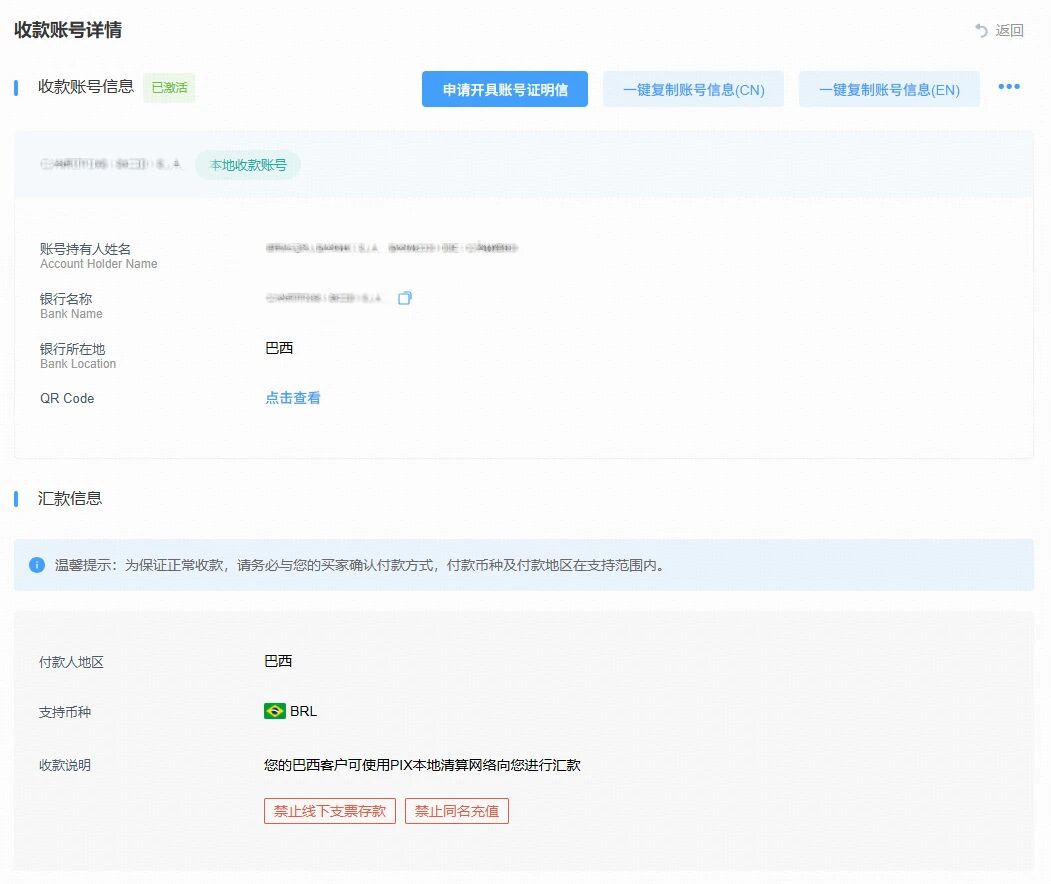This screenshot has height=884, width=1051.
Task: Click the 申请开具账号证明信 button
Action: click(x=504, y=89)
